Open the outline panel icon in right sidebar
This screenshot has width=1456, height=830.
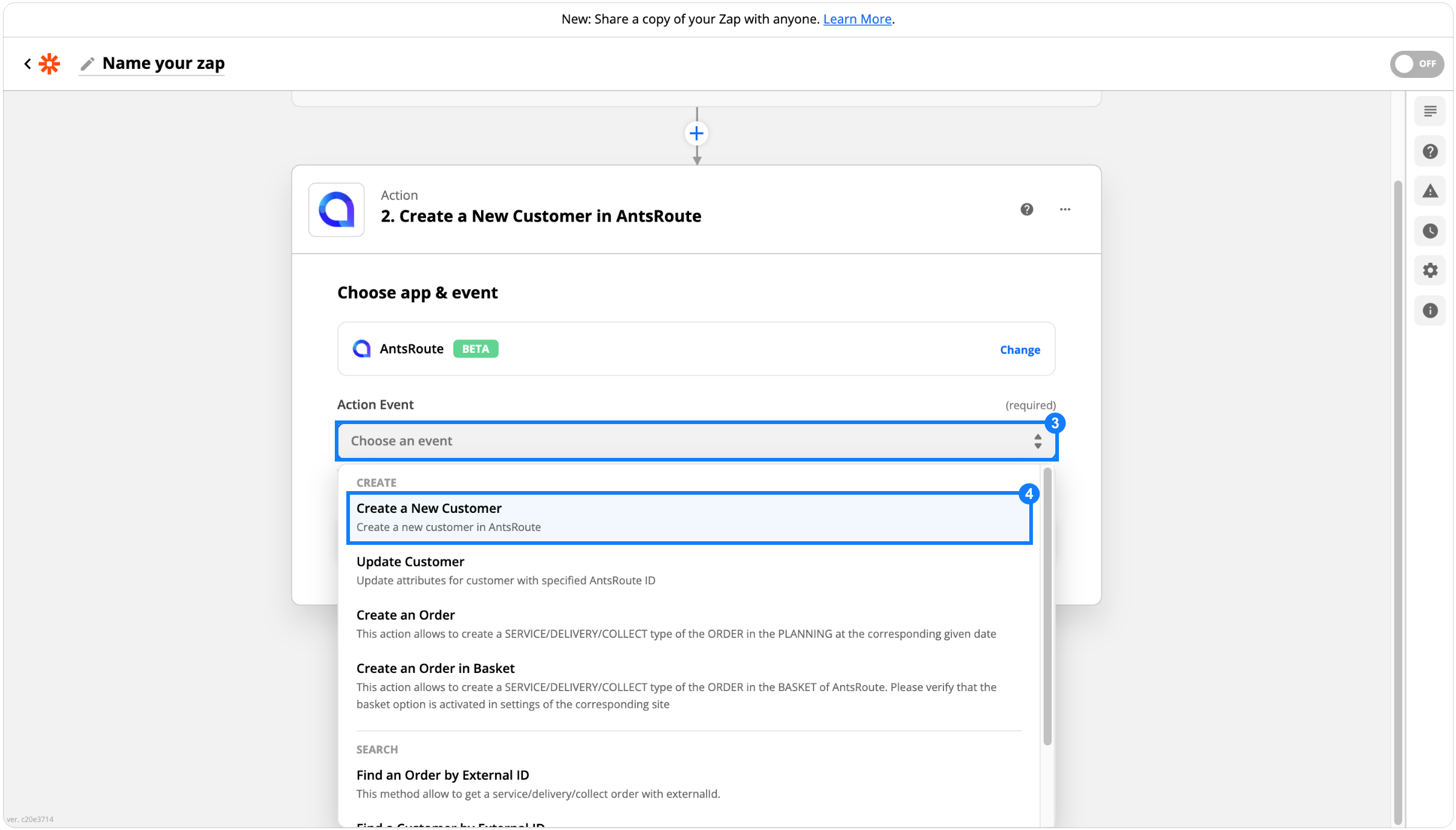click(1429, 111)
